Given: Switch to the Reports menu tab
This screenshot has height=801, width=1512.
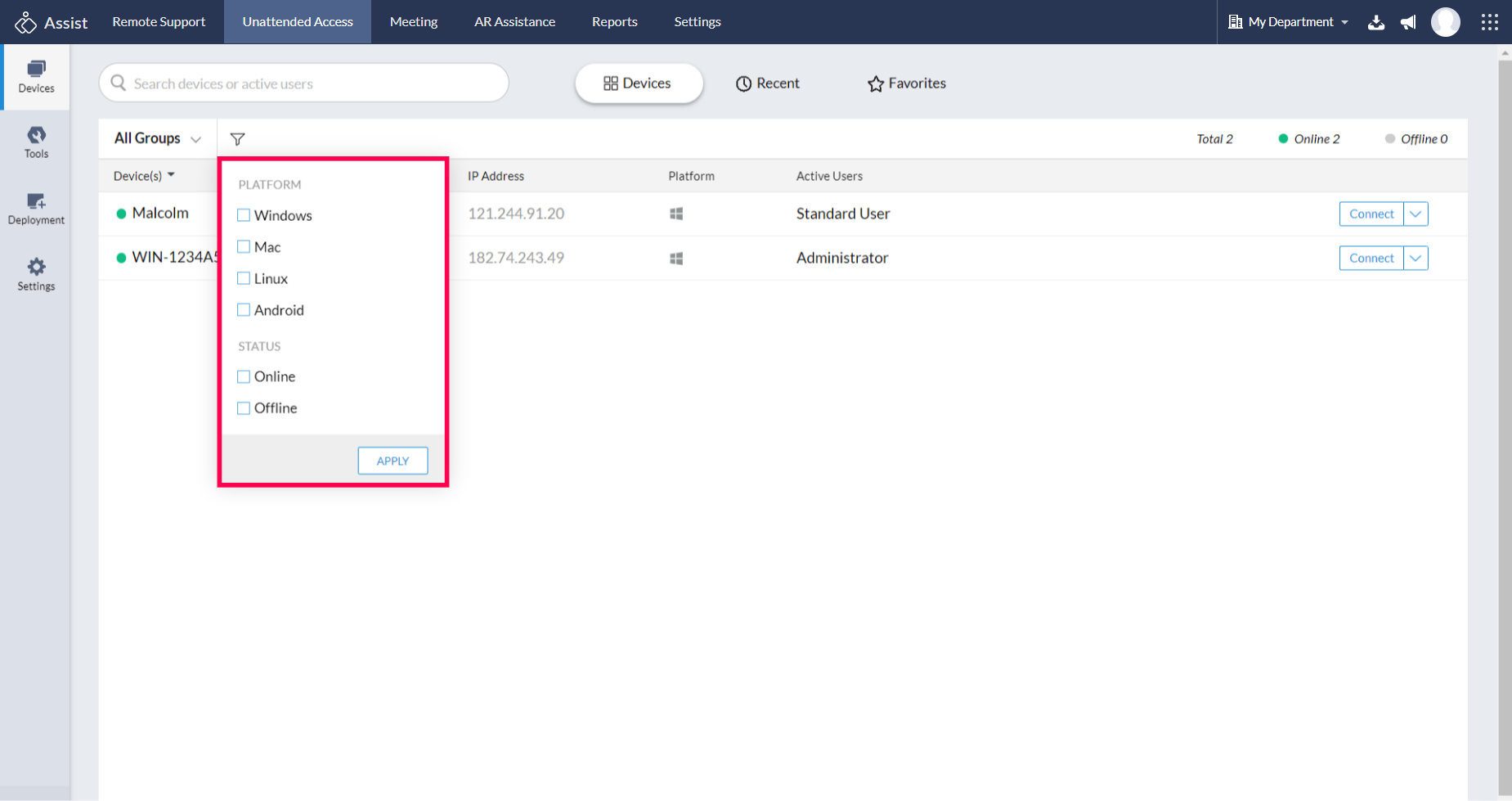Looking at the screenshot, I should click(614, 22).
